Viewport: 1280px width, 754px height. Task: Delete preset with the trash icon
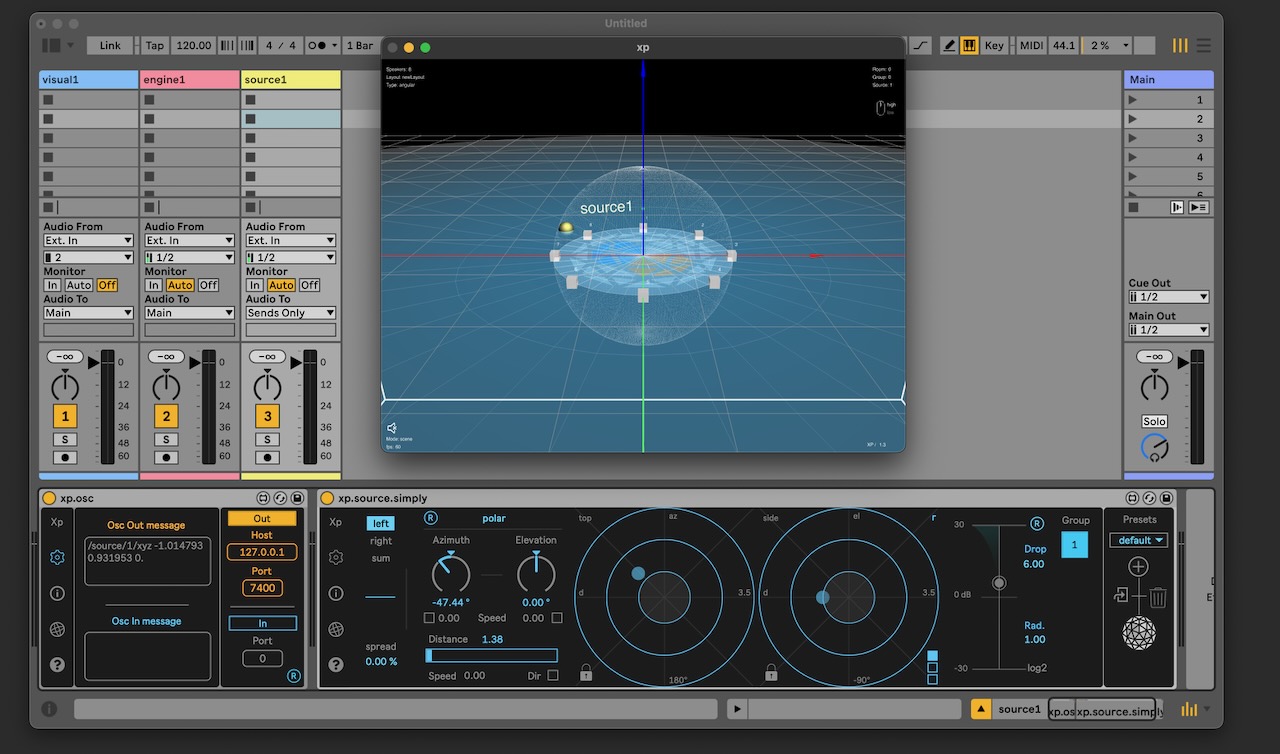click(x=1158, y=597)
